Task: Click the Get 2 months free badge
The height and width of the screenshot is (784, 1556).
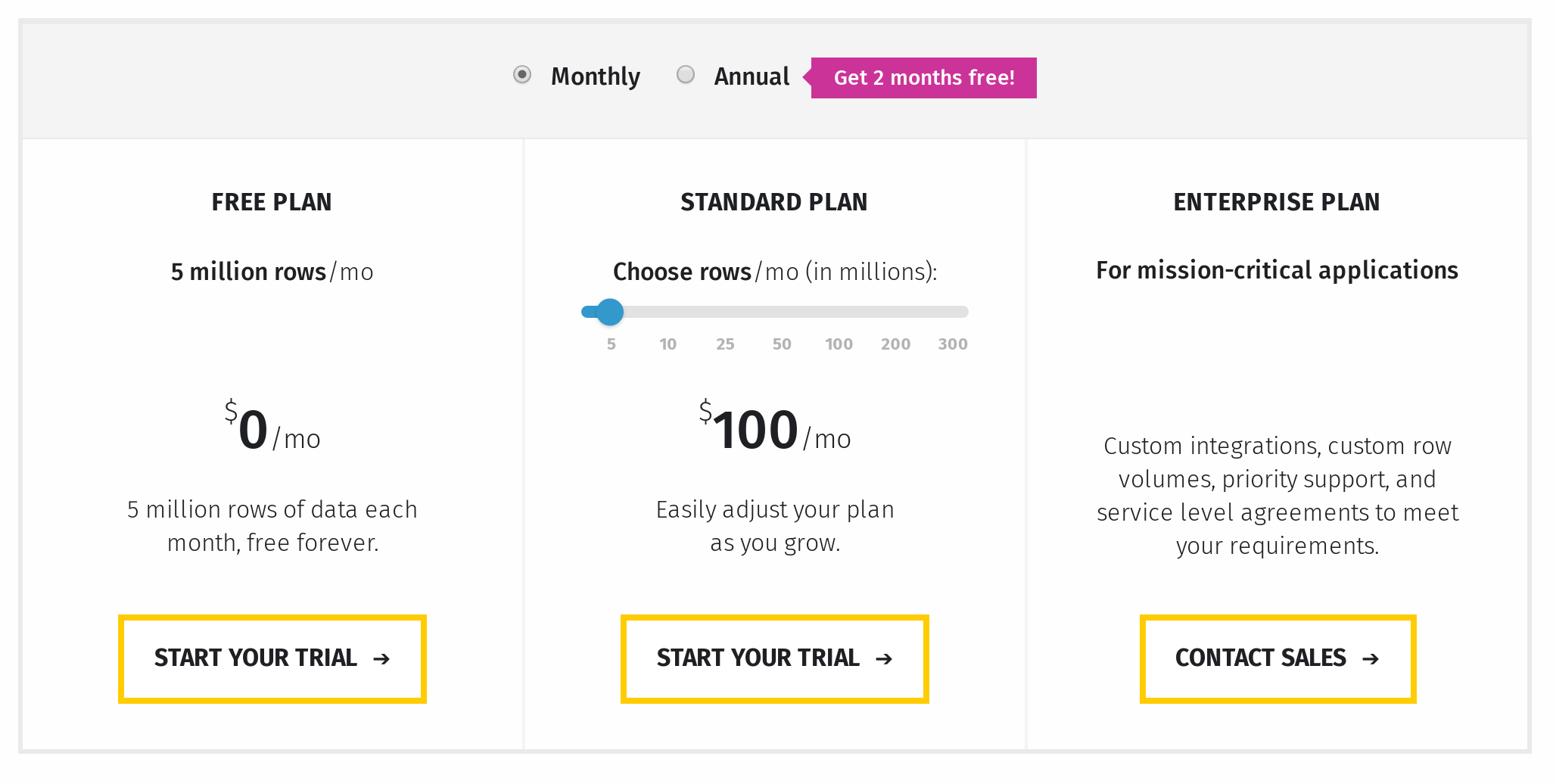Action: [924, 77]
